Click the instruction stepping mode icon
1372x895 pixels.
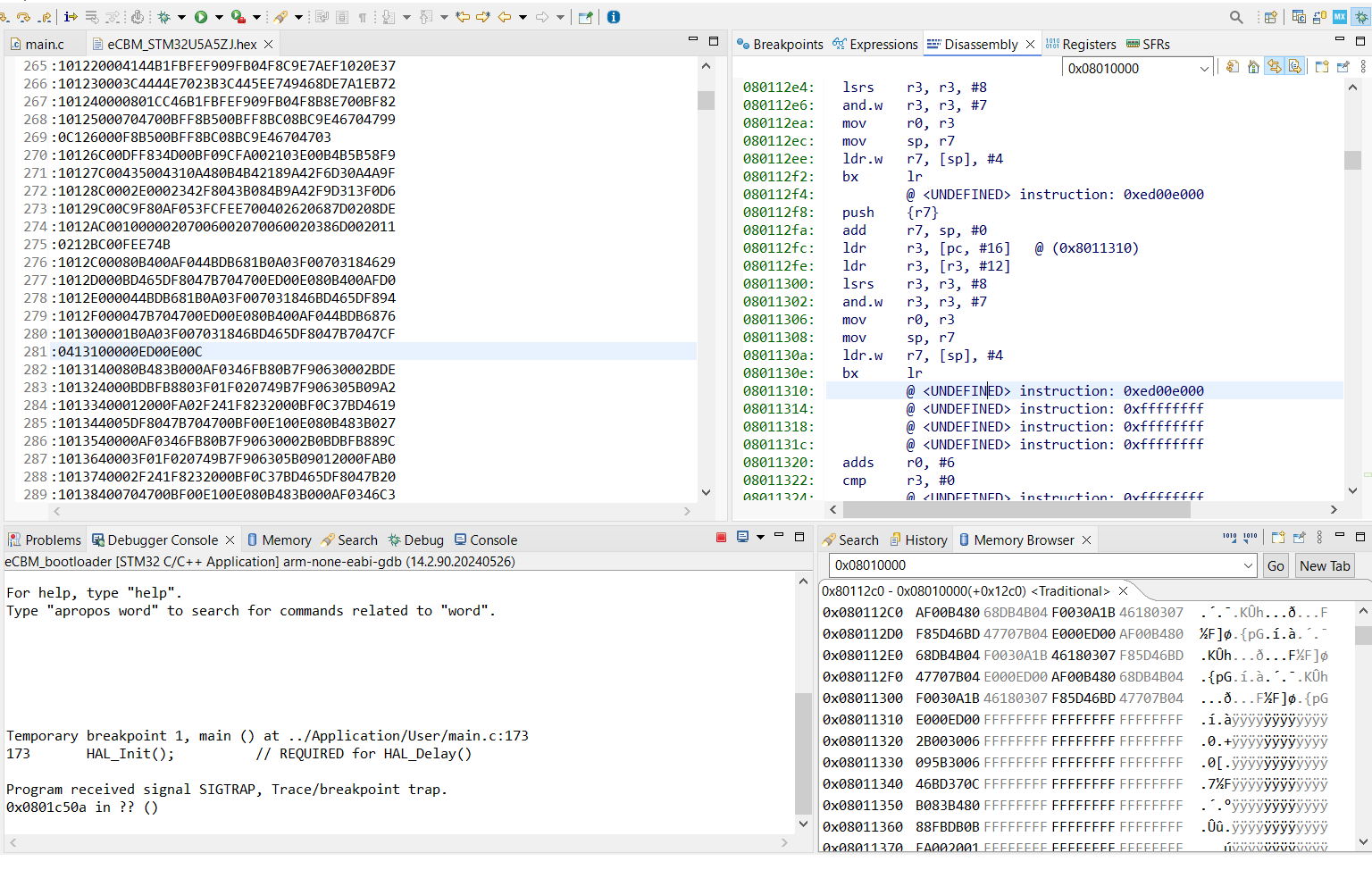(71, 17)
